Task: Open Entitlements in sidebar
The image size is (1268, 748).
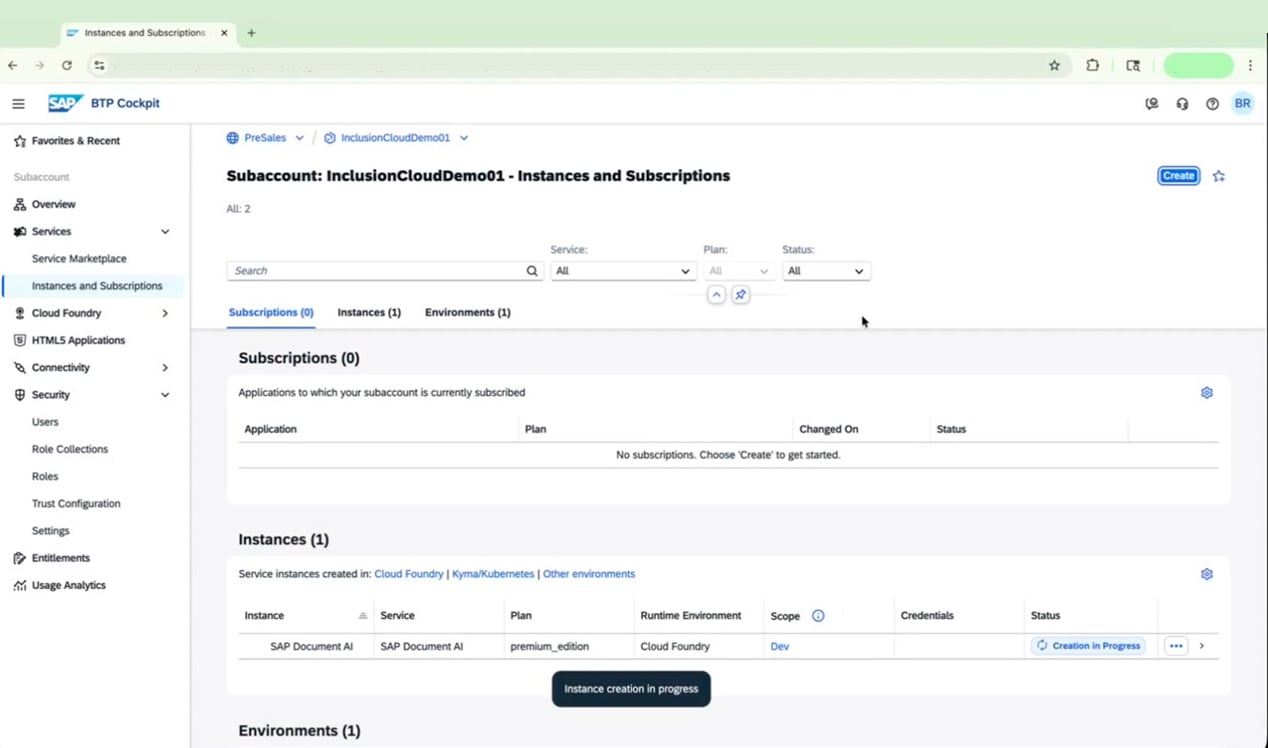Action: pyautogui.click(x=60, y=558)
